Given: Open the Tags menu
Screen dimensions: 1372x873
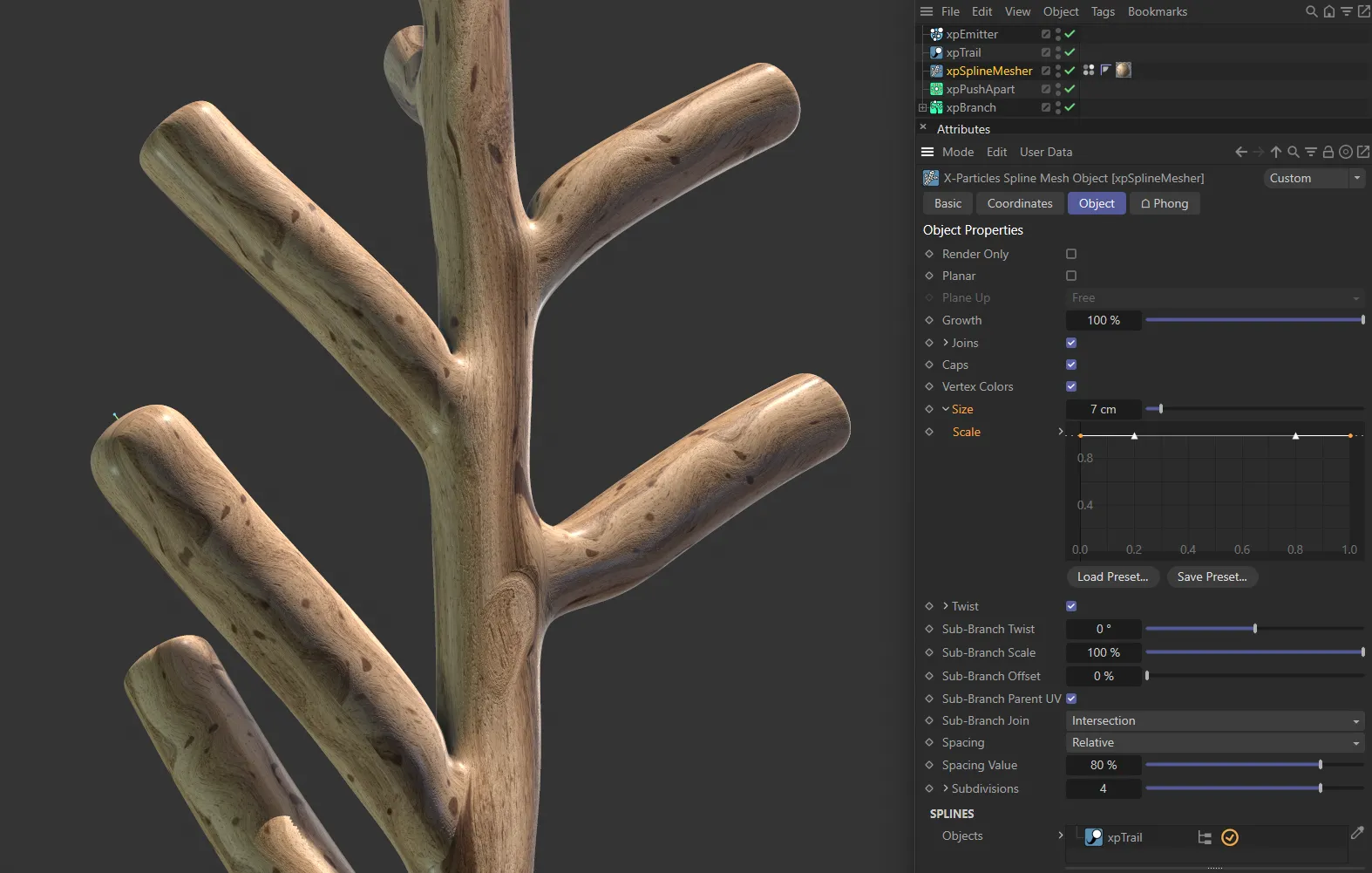Looking at the screenshot, I should (x=1103, y=11).
